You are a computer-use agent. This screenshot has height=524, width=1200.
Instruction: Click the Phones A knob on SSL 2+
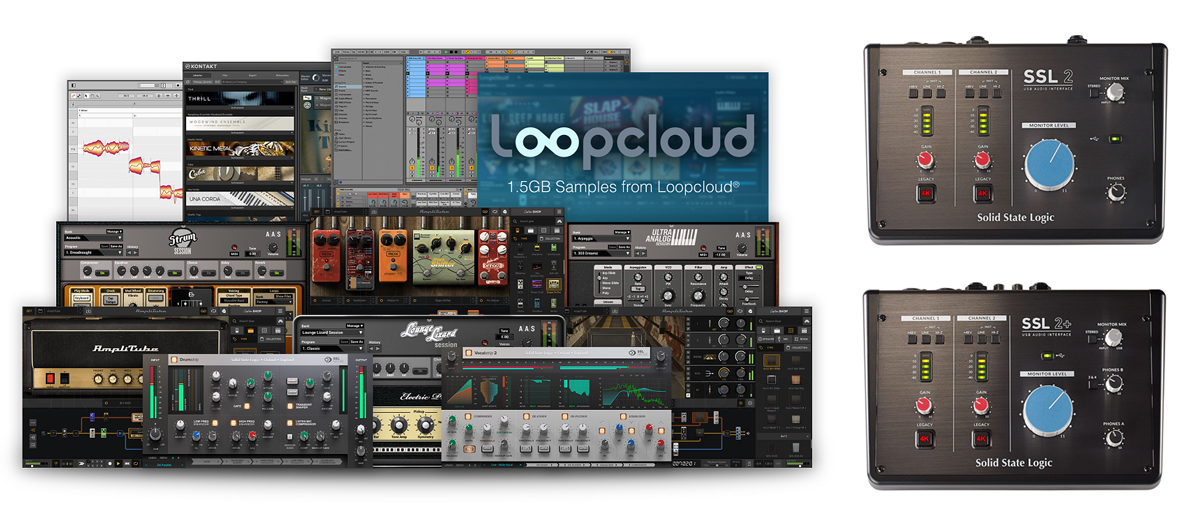coord(1116,437)
